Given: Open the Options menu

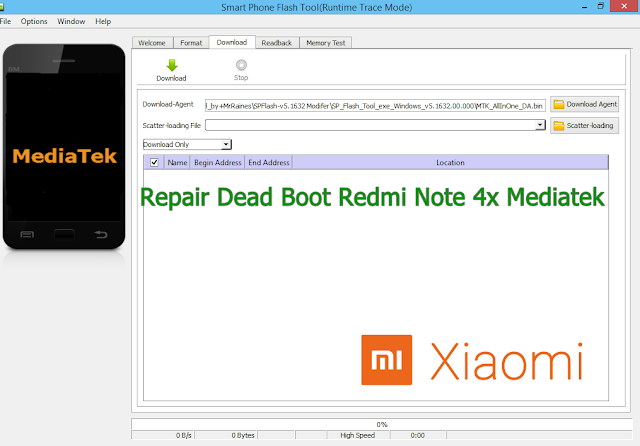Looking at the screenshot, I should pyautogui.click(x=34, y=21).
